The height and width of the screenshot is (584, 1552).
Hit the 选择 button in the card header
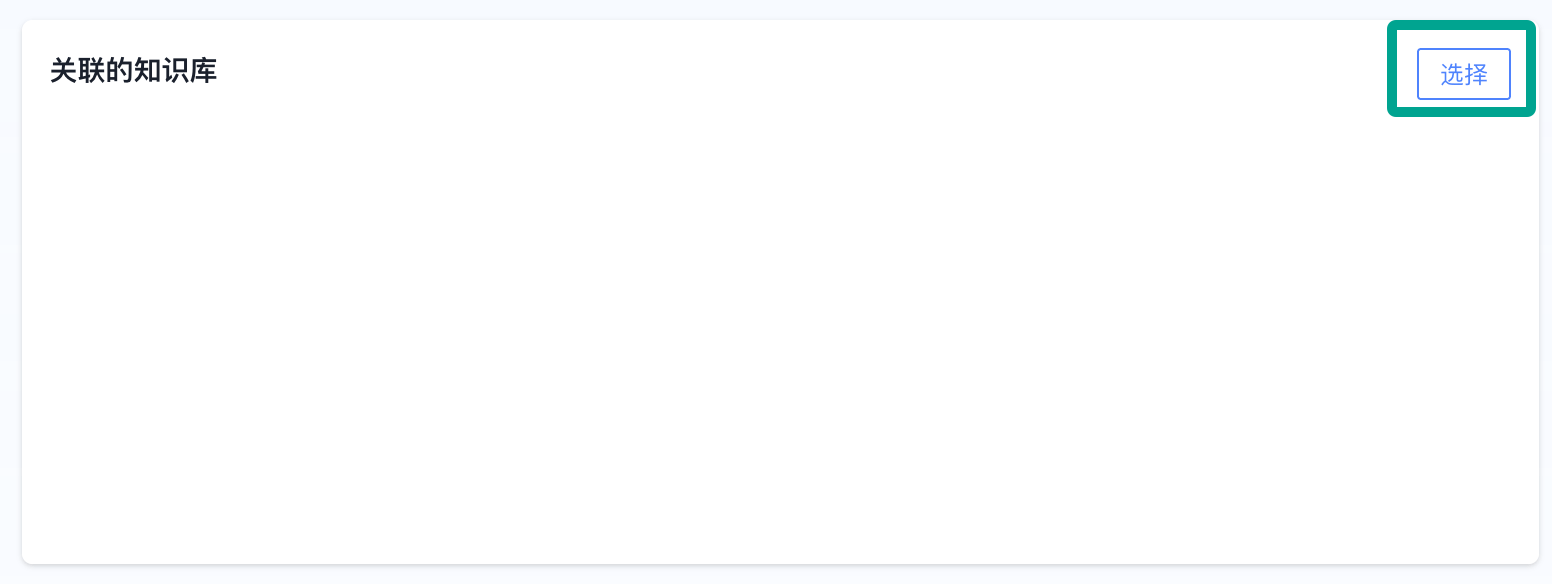point(1463,74)
